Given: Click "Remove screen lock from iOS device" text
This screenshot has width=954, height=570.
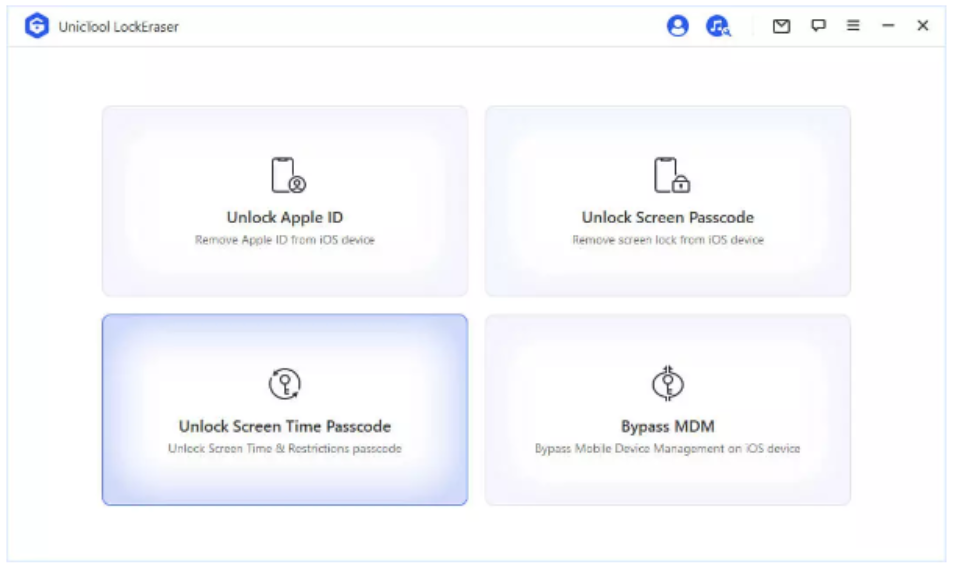Looking at the screenshot, I should [667, 240].
